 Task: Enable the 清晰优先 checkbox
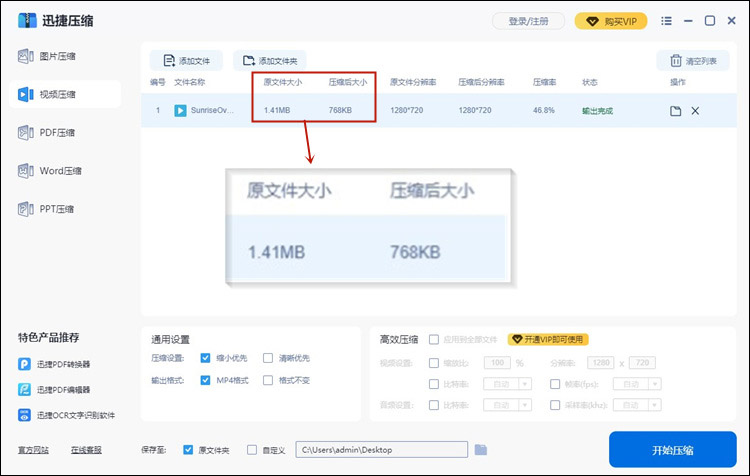click(x=268, y=358)
